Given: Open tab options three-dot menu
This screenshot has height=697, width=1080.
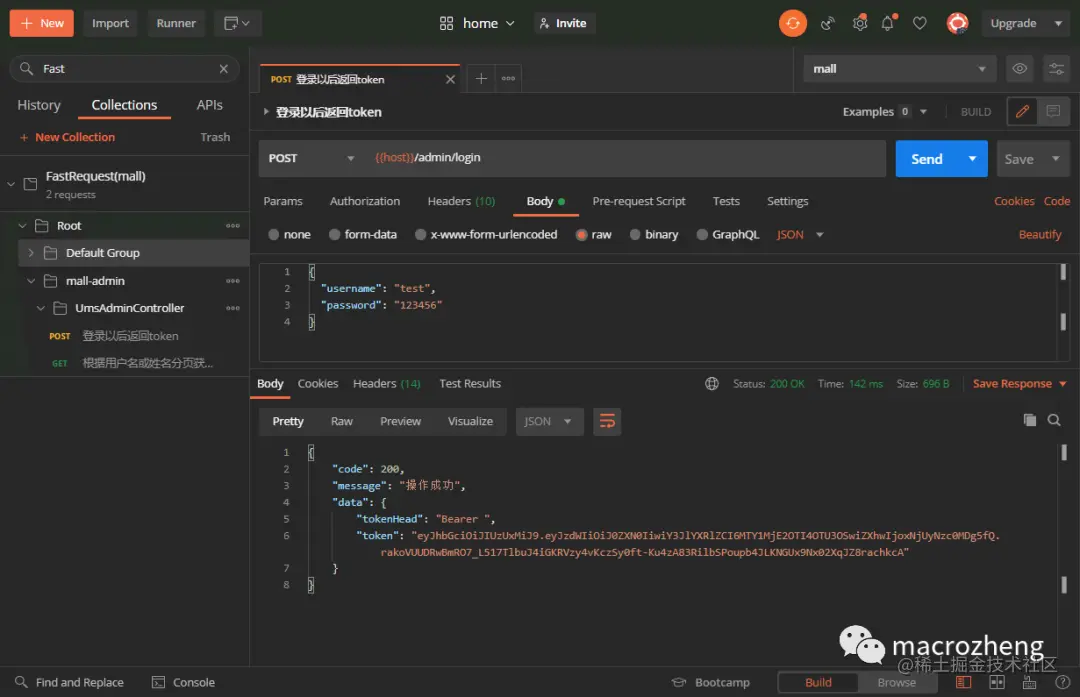Looking at the screenshot, I should pos(508,79).
